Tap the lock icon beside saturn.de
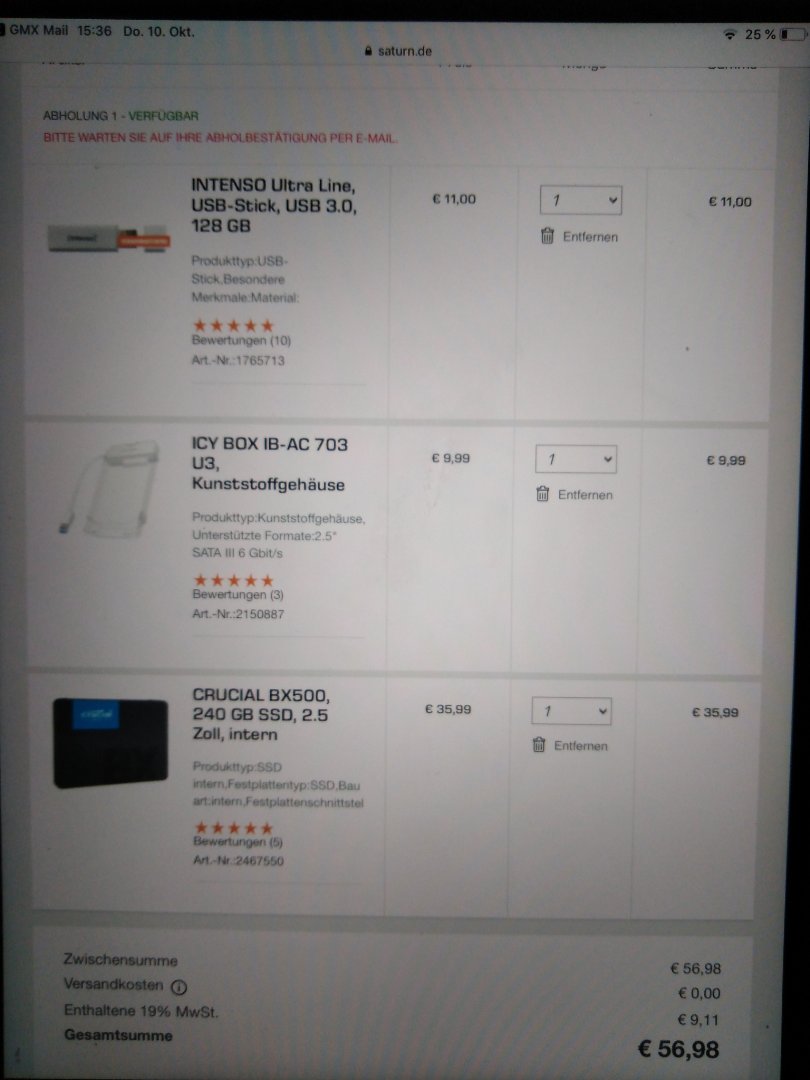Image resolution: width=810 pixels, height=1080 pixels. pos(368,51)
